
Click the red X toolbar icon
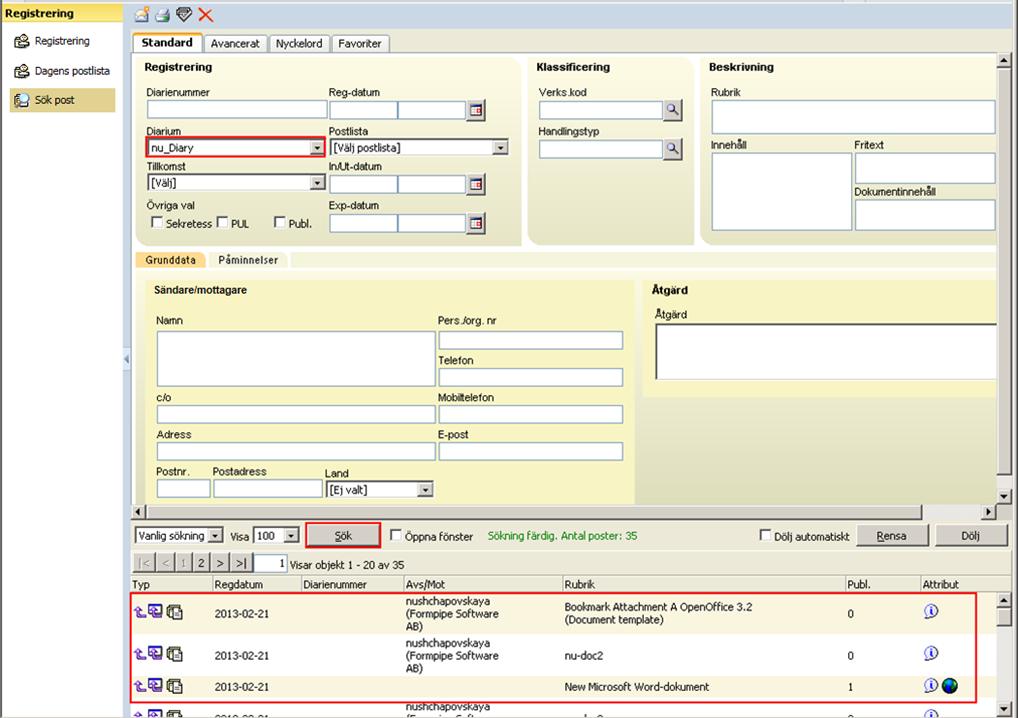tap(205, 14)
